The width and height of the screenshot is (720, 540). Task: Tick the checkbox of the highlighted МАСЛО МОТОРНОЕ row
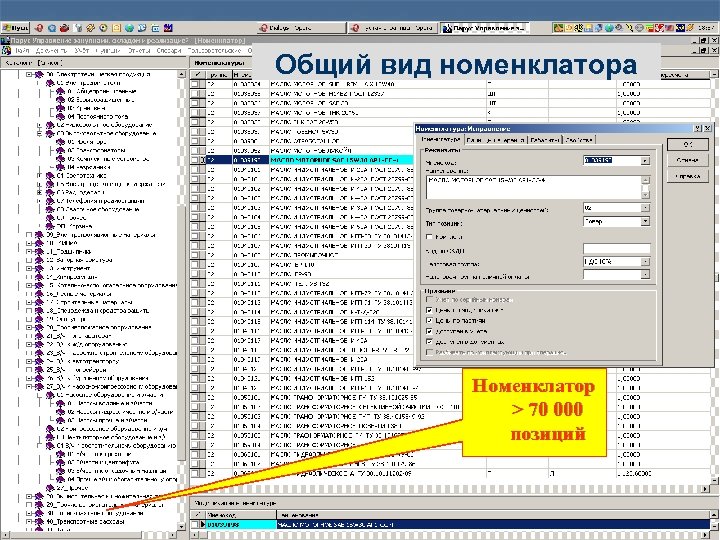tap(195, 160)
